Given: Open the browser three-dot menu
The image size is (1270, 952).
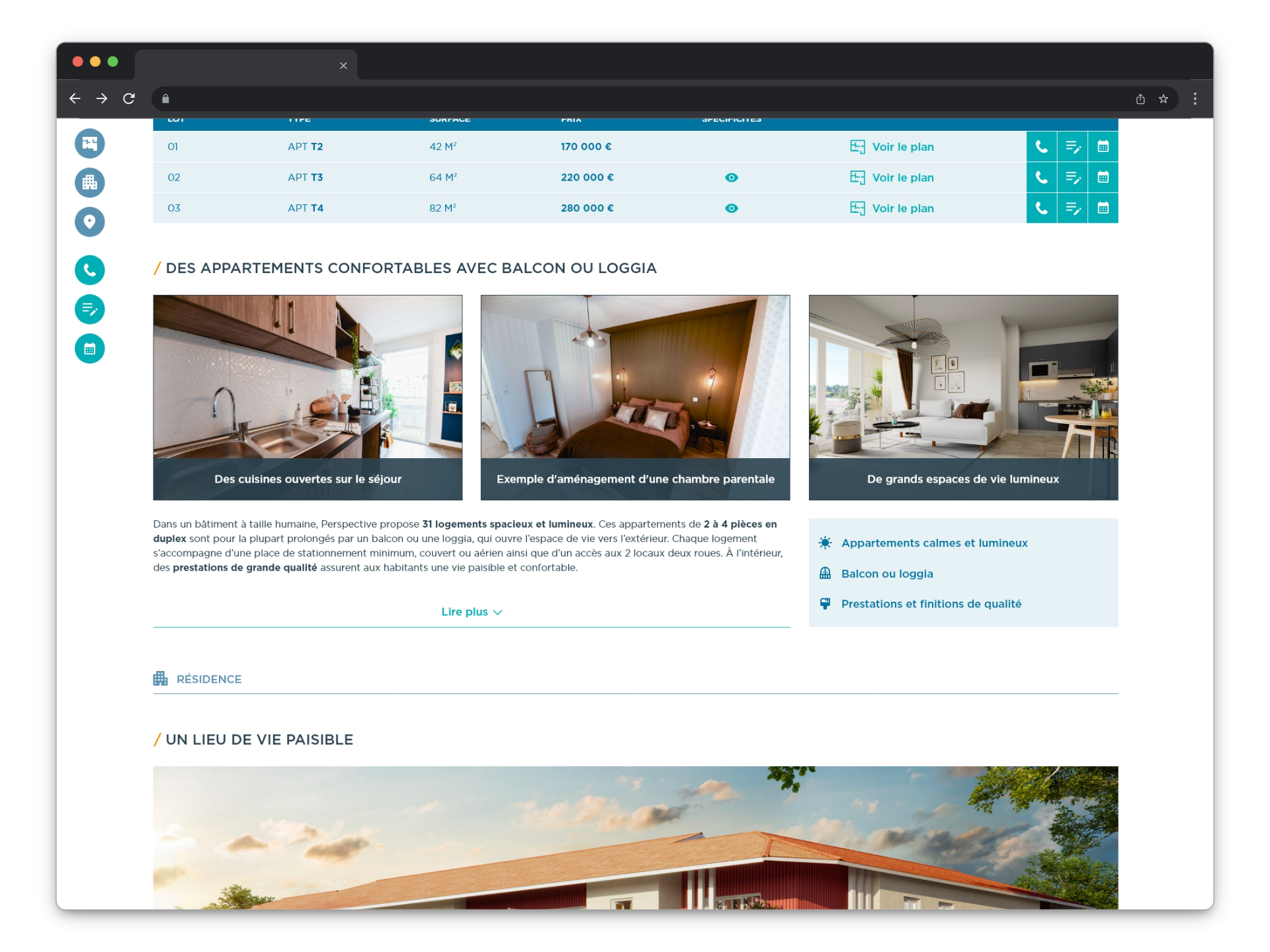Looking at the screenshot, I should coord(1195,99).
